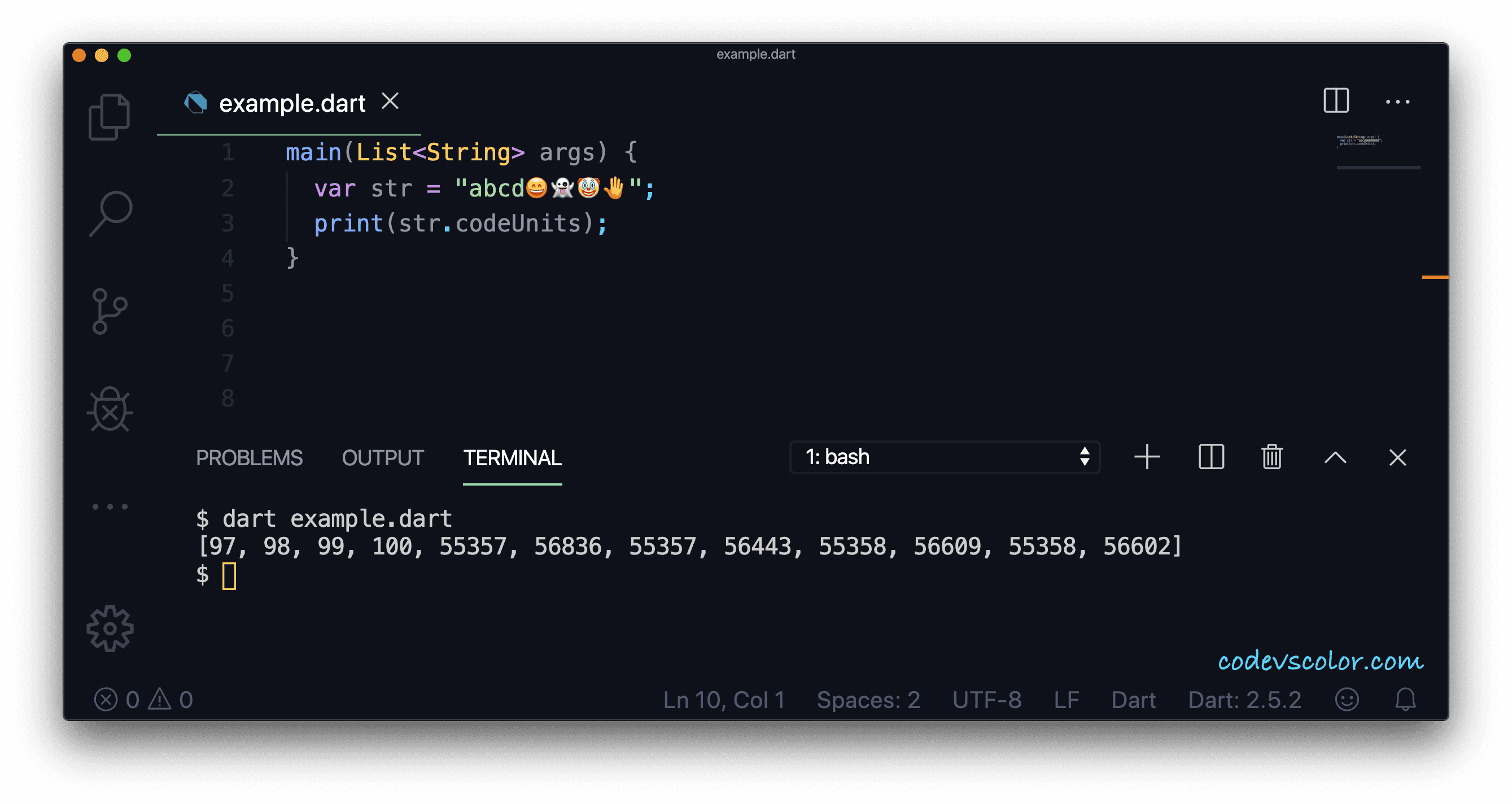Click line number 8 in gutter

click(x=228, y=399)
